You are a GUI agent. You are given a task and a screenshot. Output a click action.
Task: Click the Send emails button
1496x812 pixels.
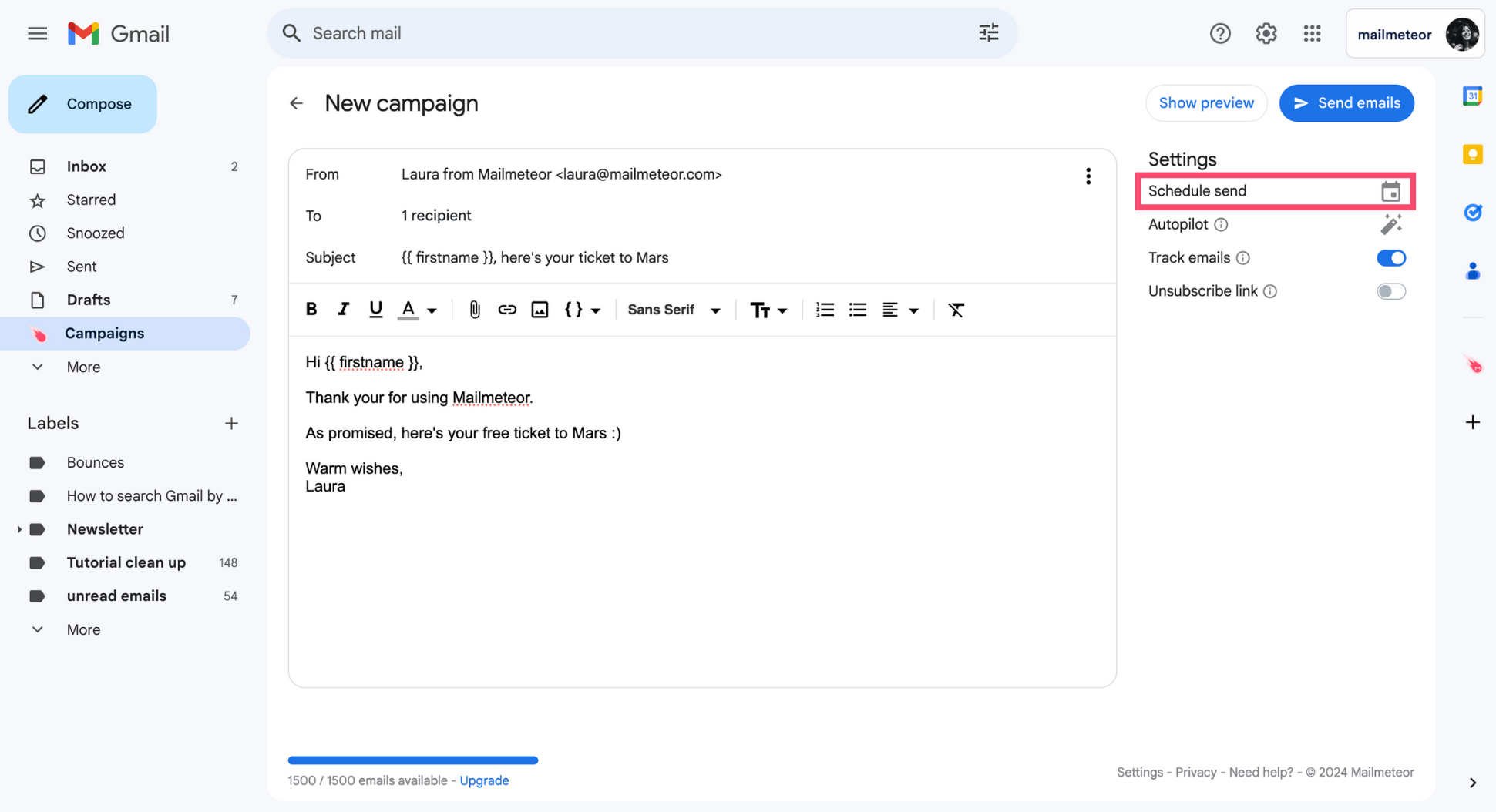pyautogui.click(x=1346, y=103)
